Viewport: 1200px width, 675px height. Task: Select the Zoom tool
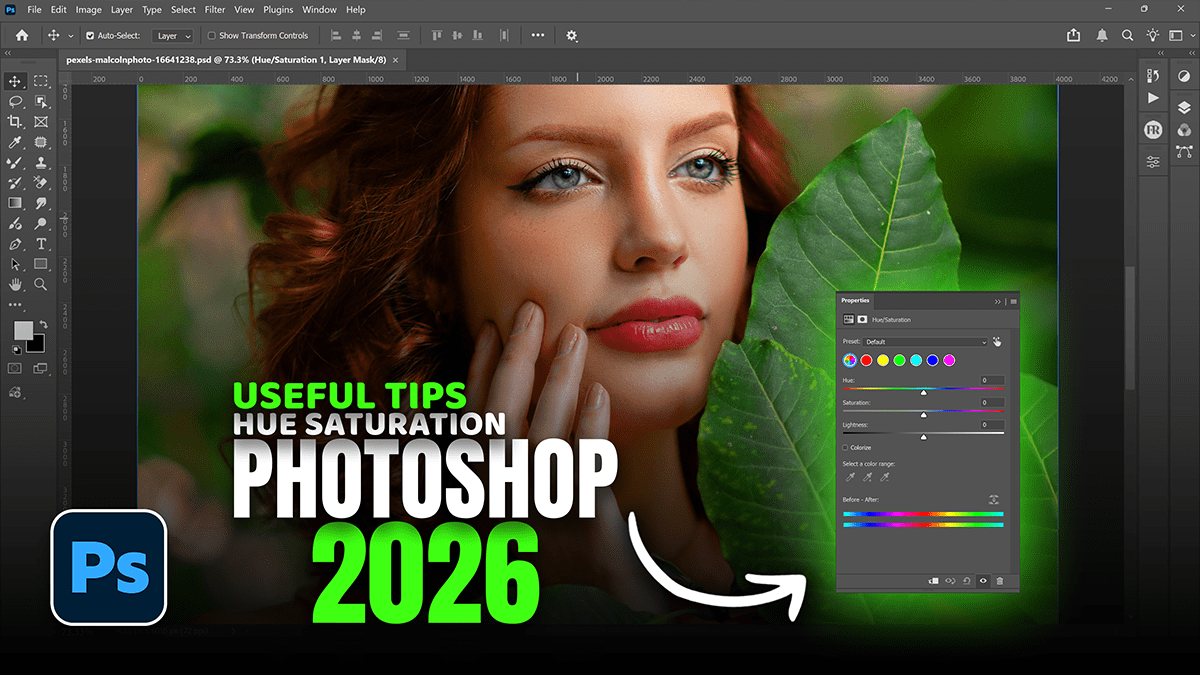(41, 284)
